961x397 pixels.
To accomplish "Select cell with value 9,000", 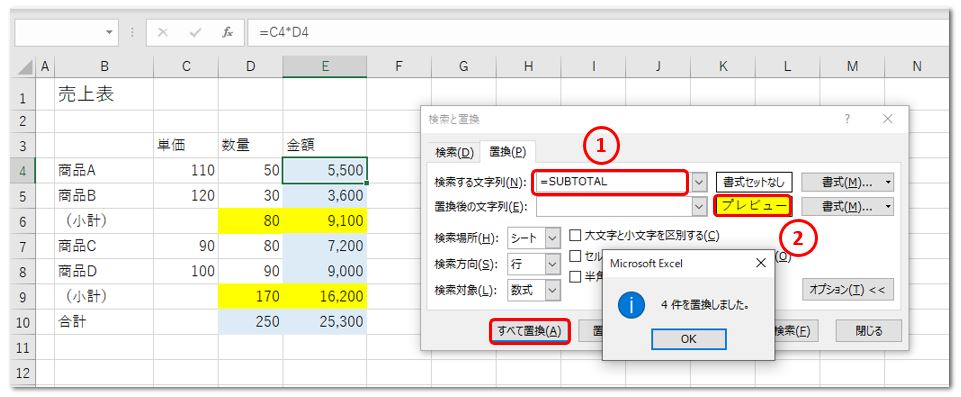I will [x=325, y=271].
